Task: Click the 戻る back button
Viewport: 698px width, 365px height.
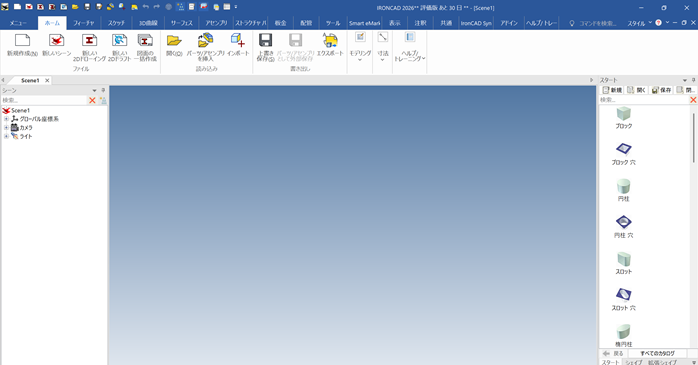Action: coord(614,353)
